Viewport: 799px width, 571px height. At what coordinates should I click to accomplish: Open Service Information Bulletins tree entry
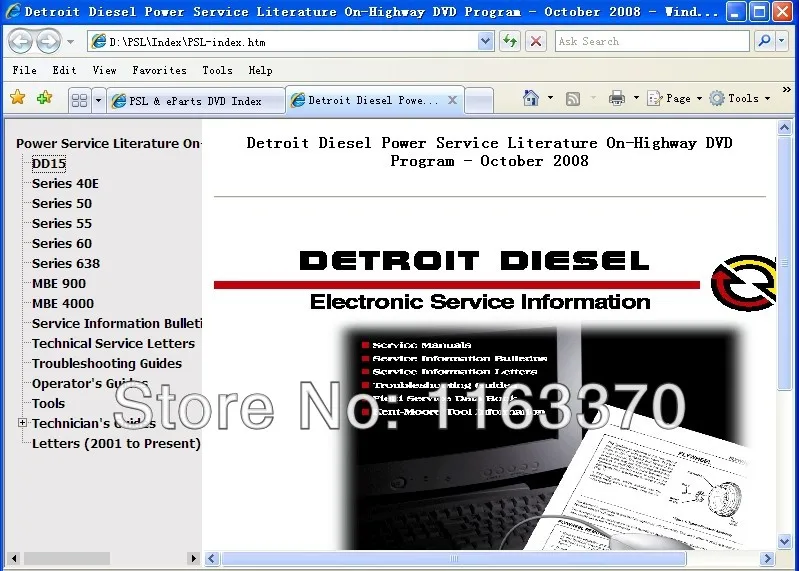point(117,323)
